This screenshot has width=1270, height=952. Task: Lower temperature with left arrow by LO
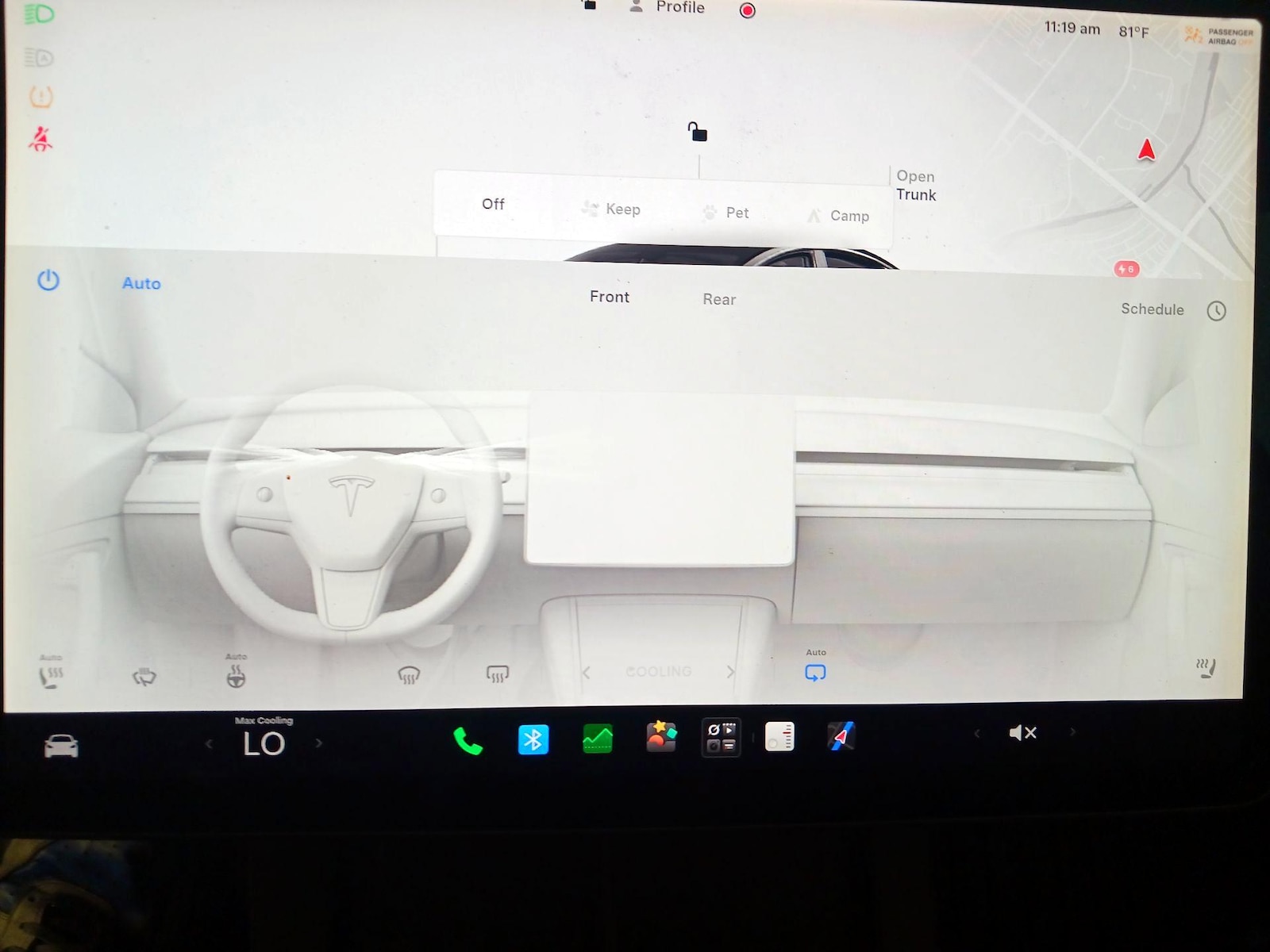(x=209, y=744)
